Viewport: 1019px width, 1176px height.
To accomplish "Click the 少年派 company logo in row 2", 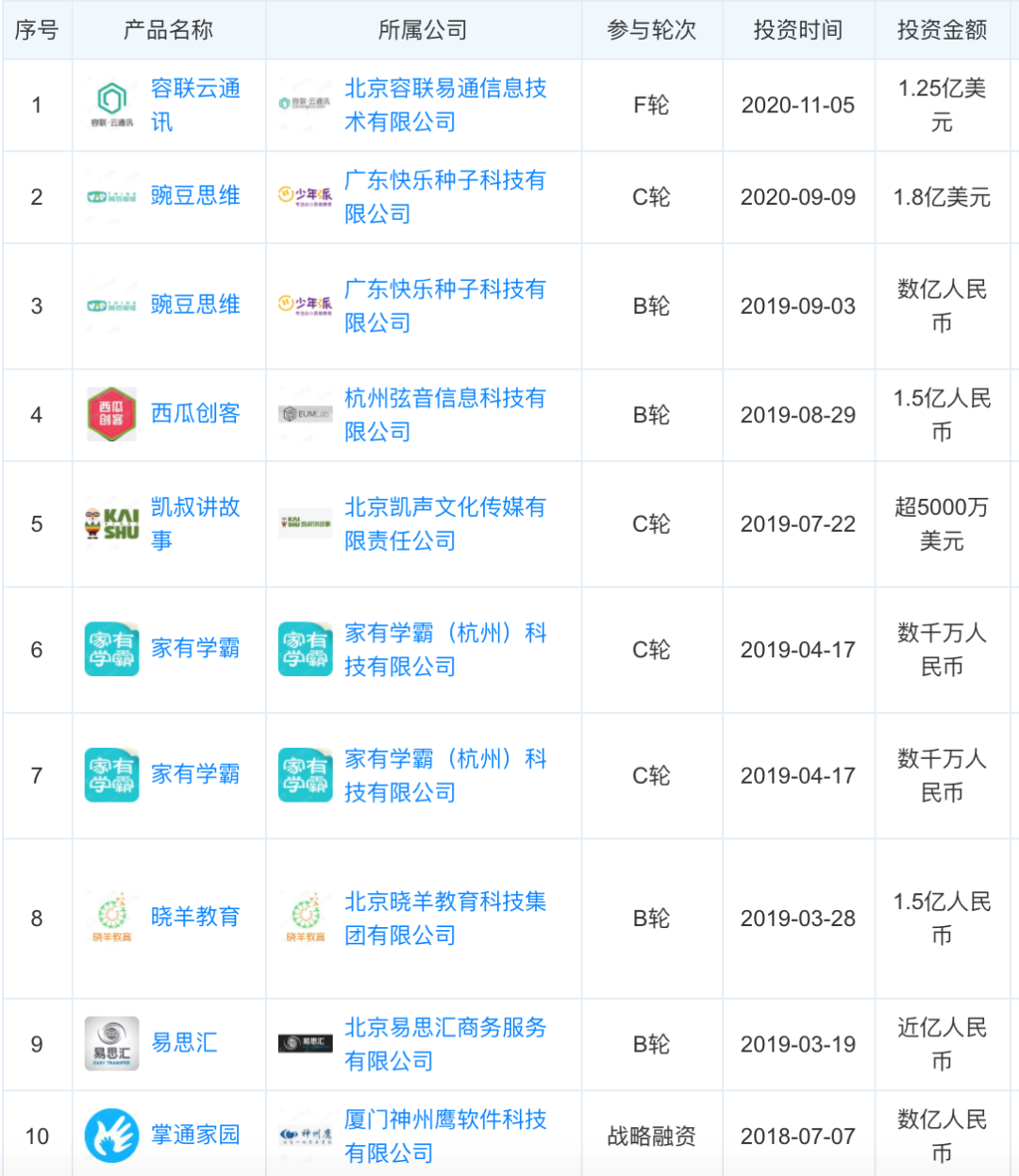I will pos(305,196).
